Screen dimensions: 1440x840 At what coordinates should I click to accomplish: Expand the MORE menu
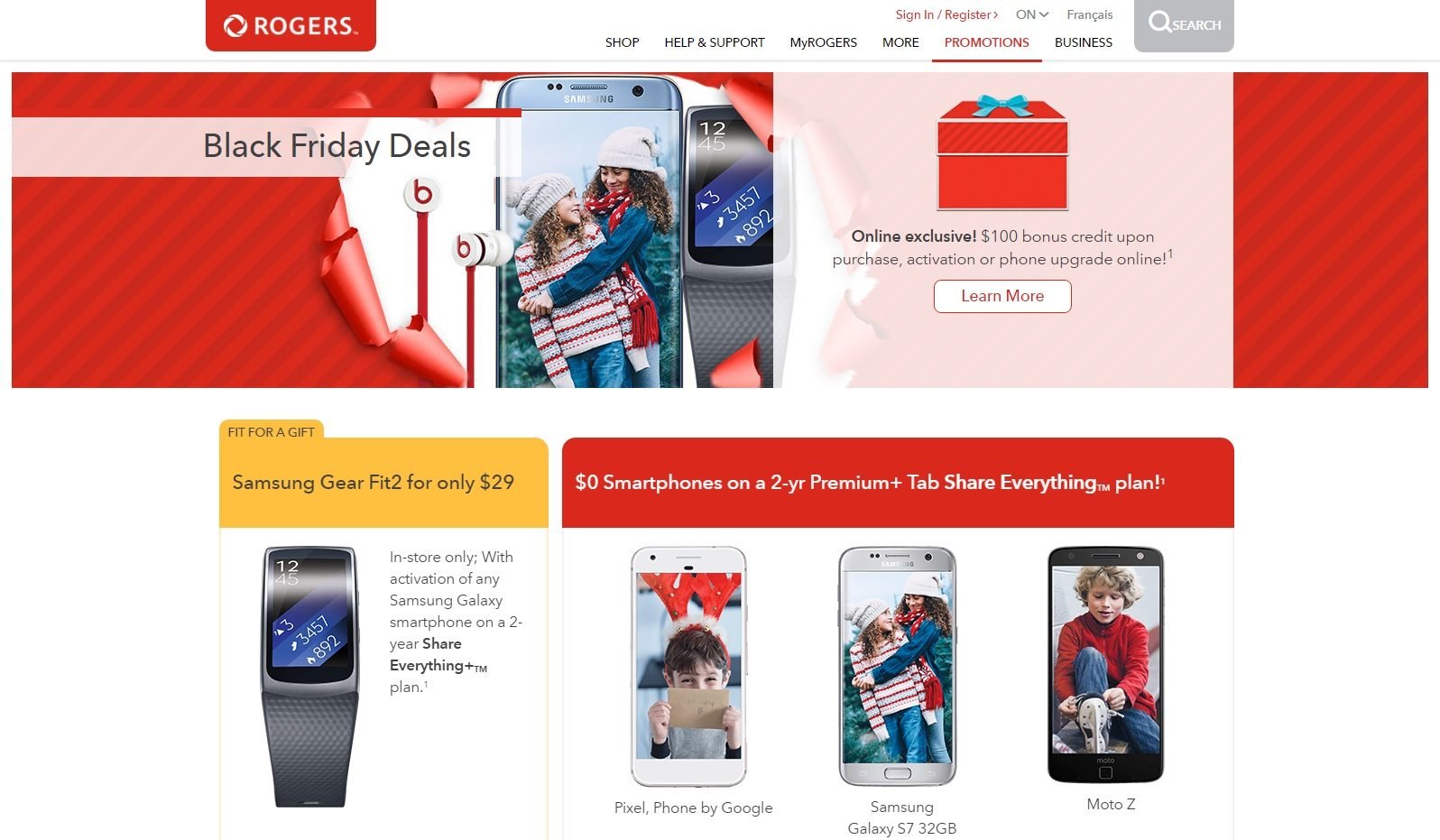pos(900,42)
